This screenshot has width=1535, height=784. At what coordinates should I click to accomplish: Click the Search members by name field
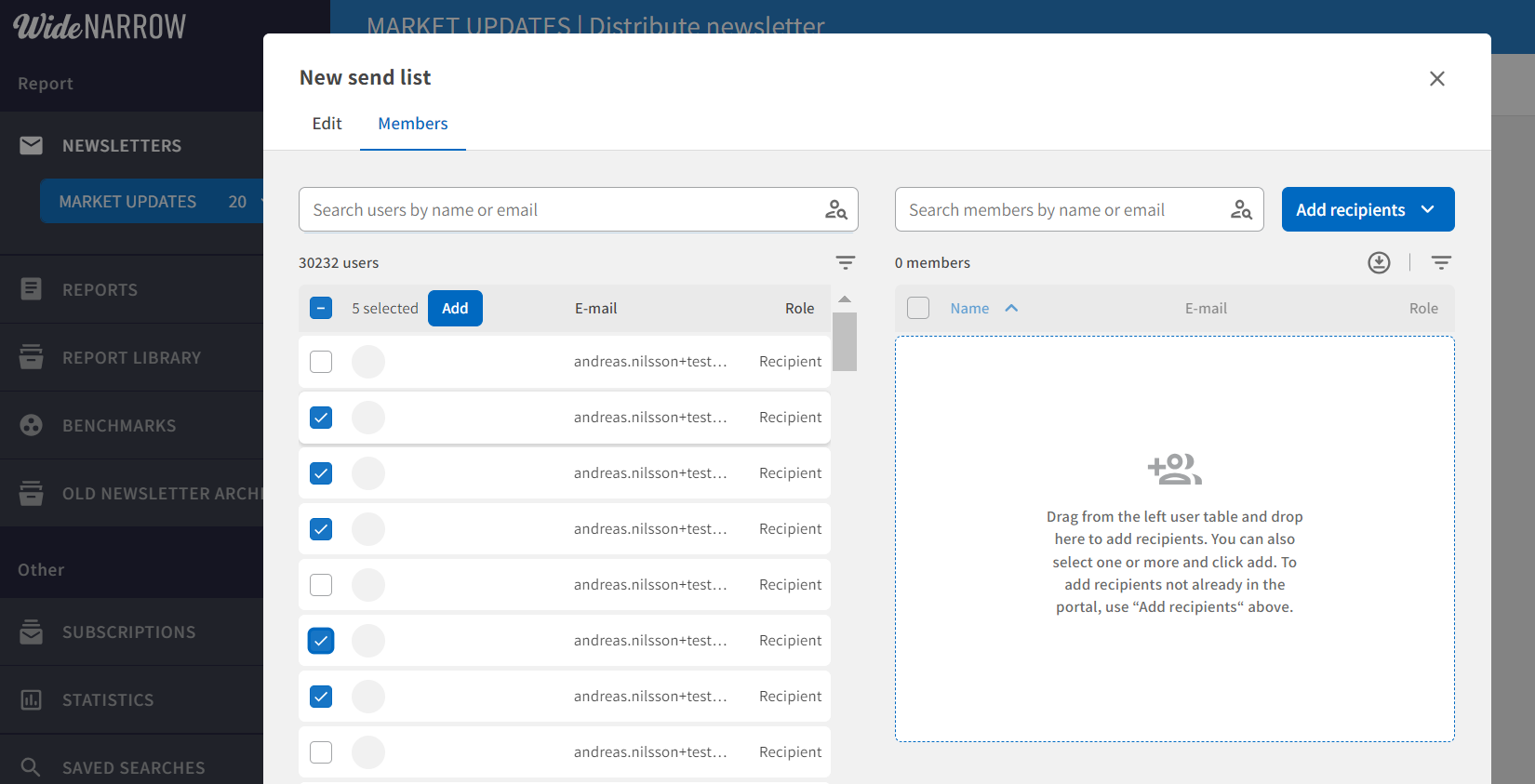tap(1079, 210)
